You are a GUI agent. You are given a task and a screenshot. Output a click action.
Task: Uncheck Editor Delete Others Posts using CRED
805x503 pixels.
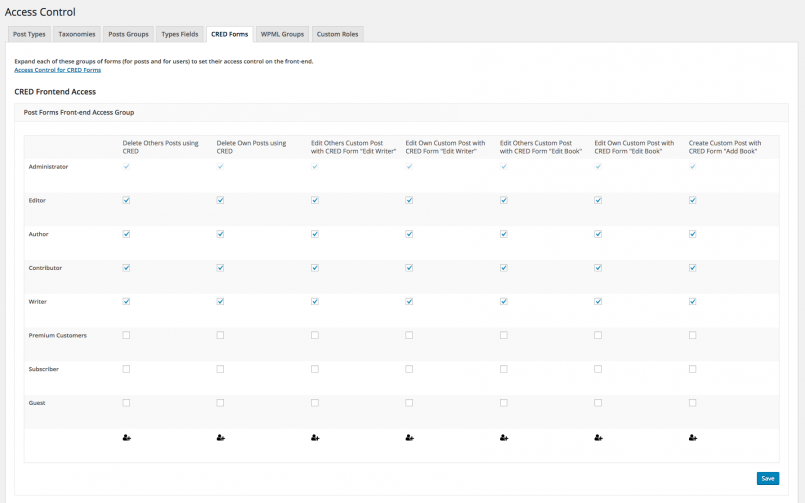pyautogui.click(x=126, y=200)
